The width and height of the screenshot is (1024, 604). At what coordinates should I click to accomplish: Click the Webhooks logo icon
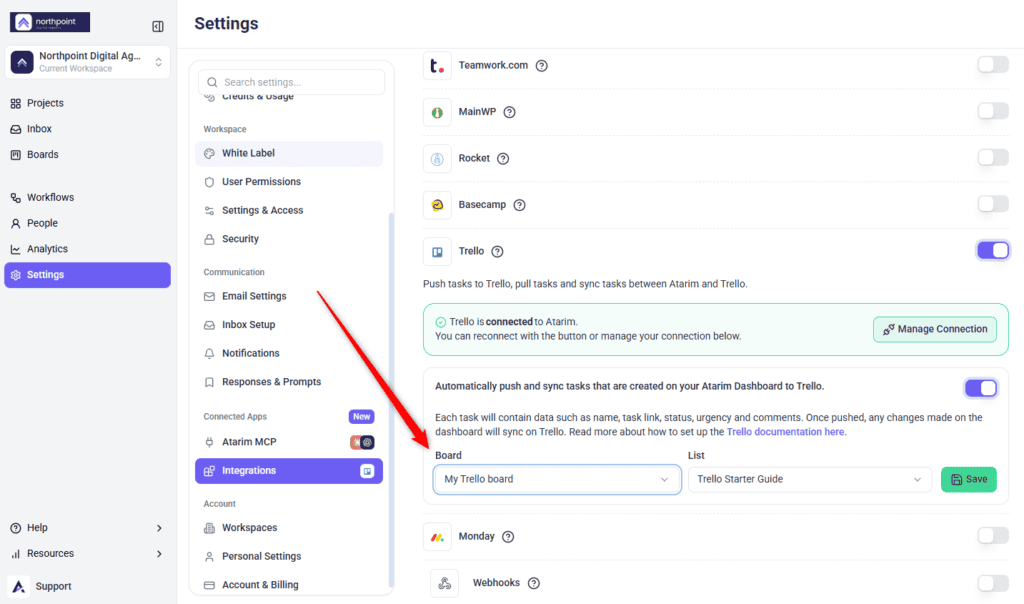pos(444,583)
